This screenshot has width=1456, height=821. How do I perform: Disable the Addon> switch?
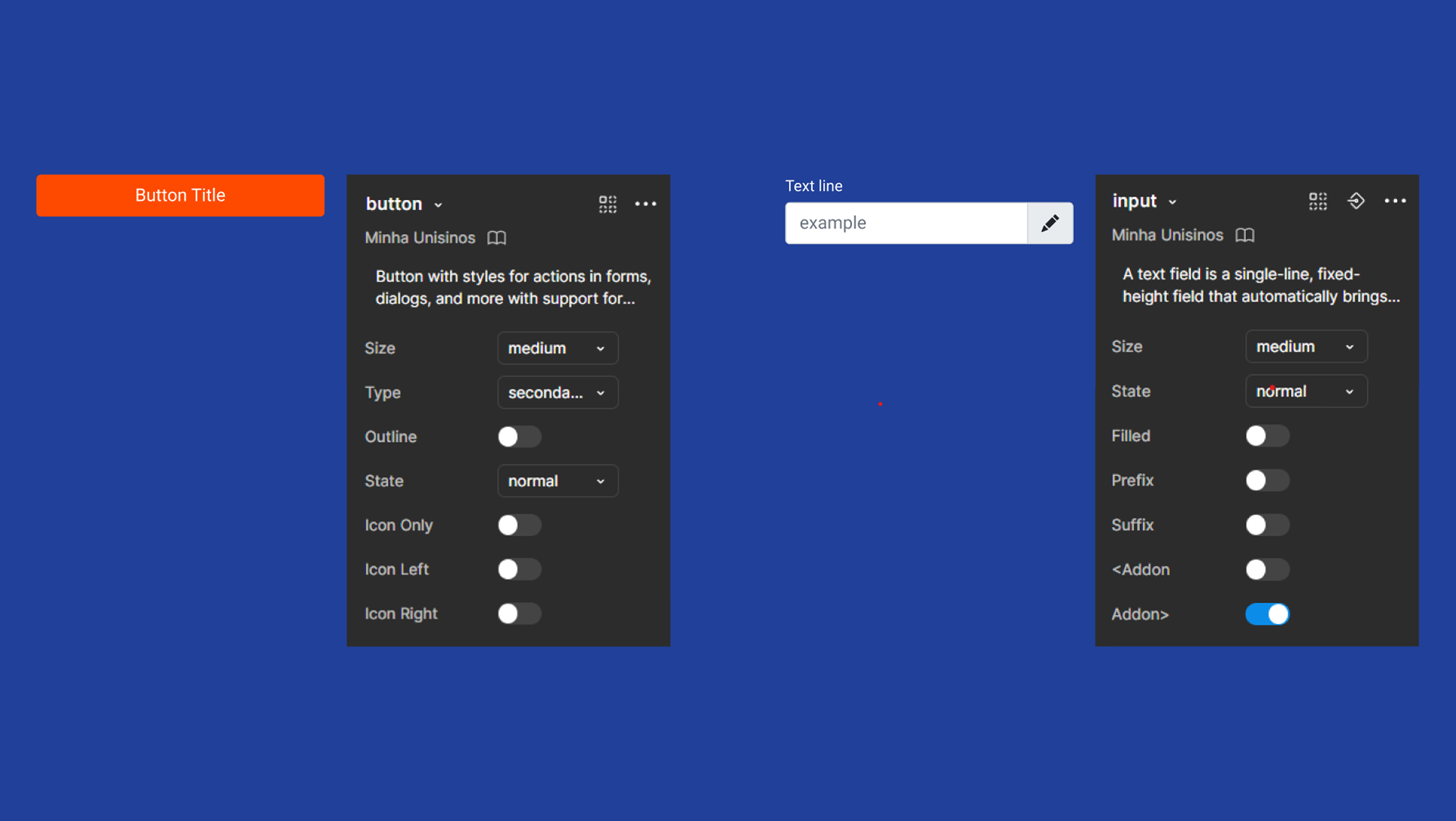[1267, 614]
